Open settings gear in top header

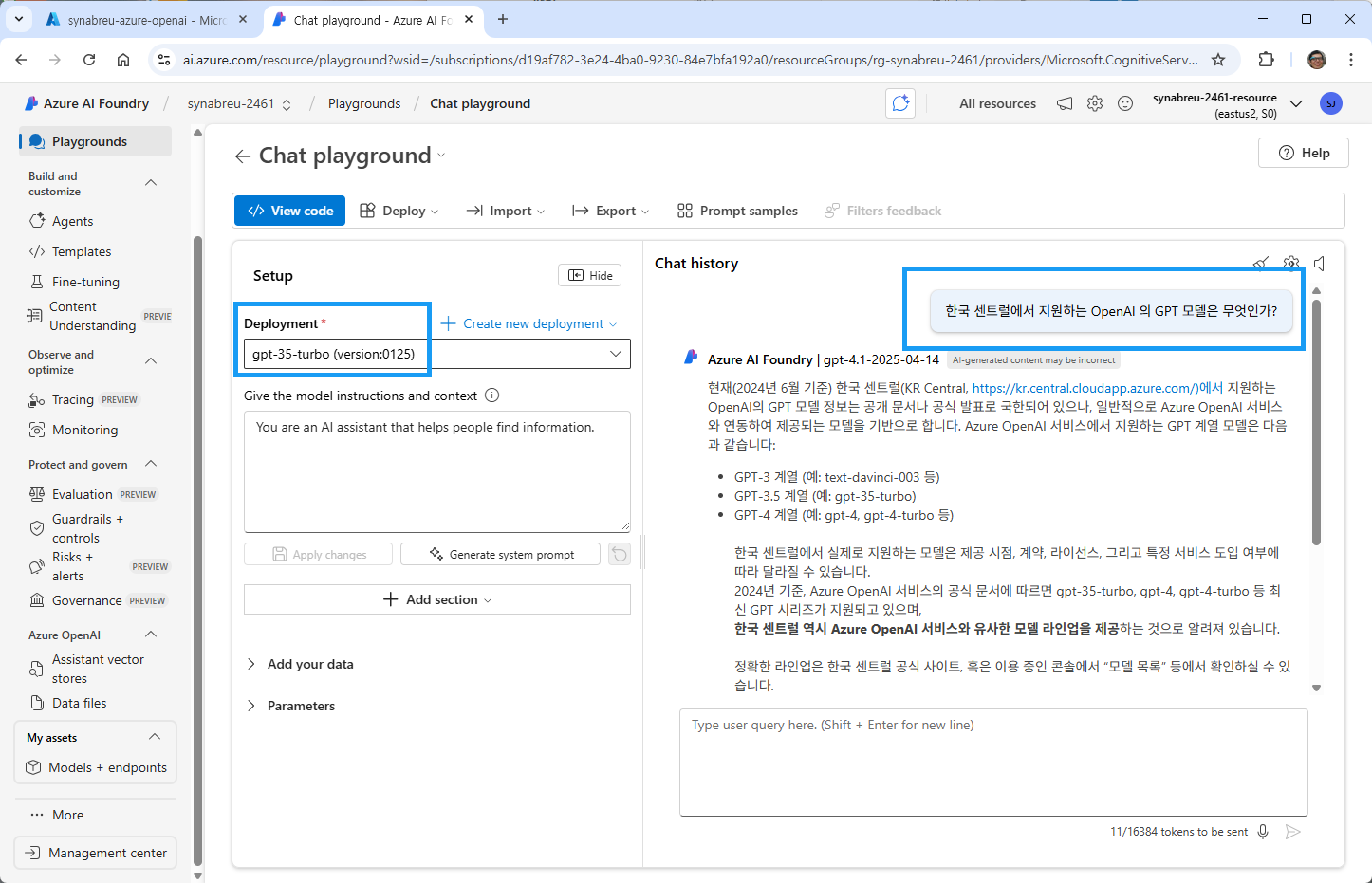pos(1095,103)
